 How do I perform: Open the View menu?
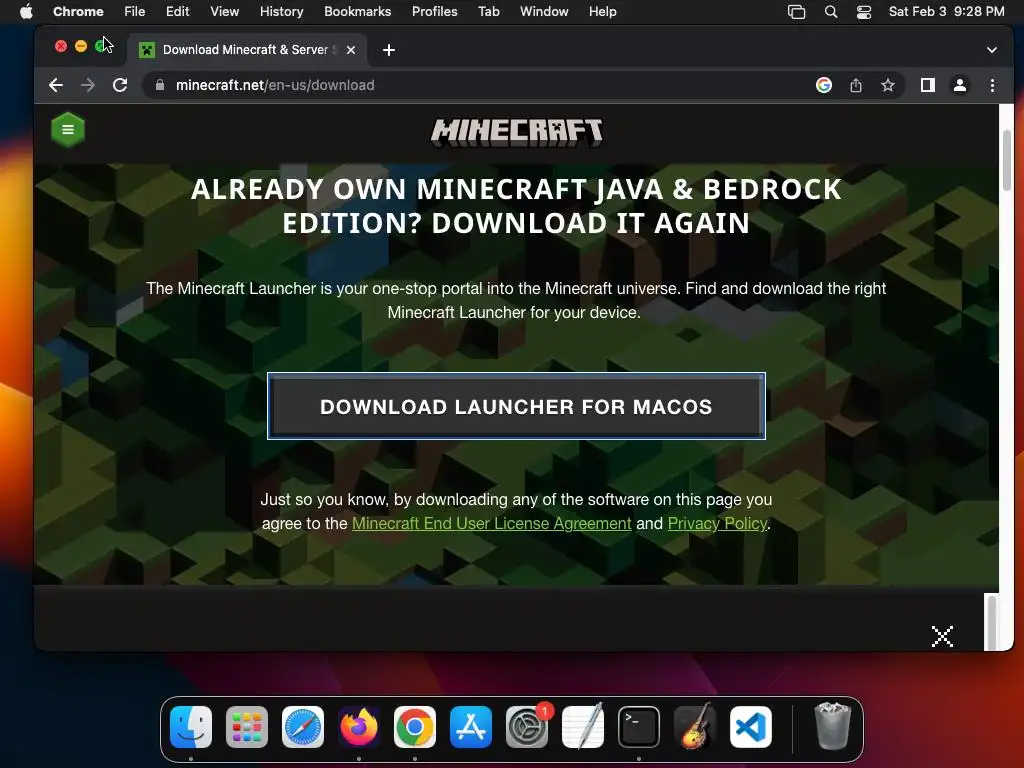click(225, 12)
